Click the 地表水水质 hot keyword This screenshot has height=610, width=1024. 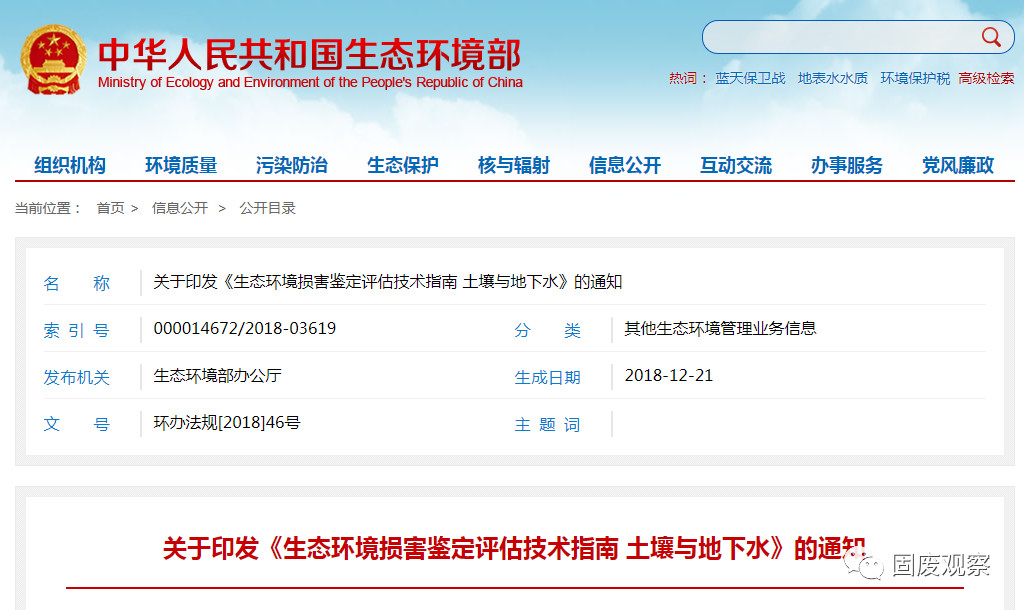(833, 78)
